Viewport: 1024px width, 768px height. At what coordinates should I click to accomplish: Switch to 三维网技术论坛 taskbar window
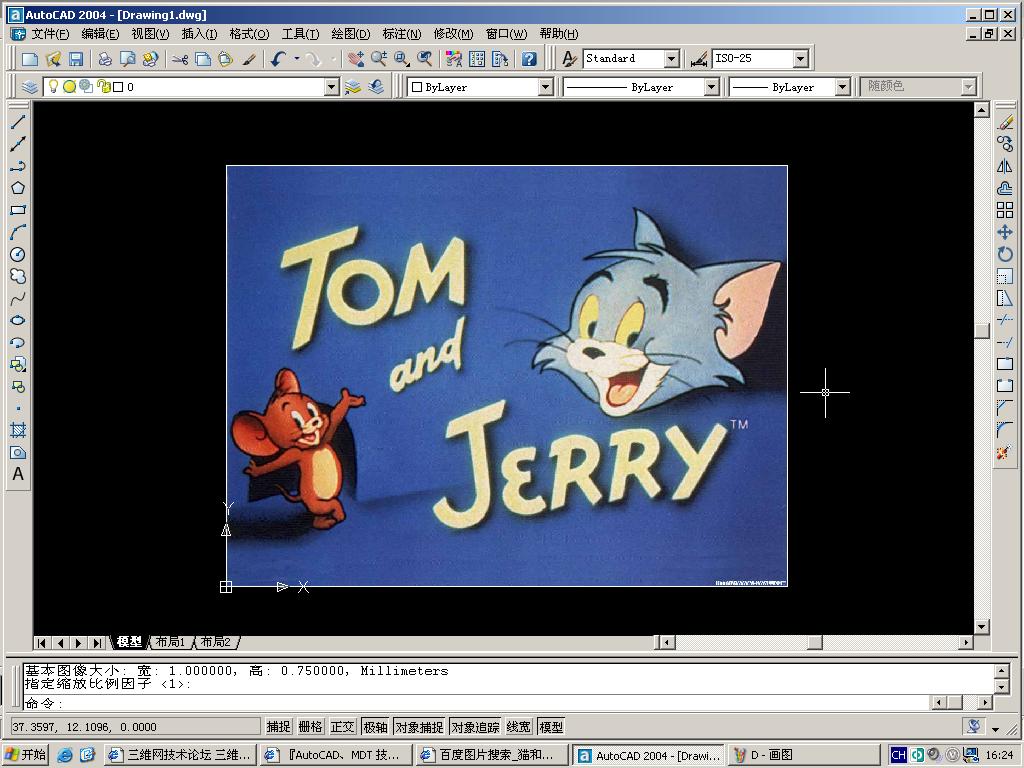pyautogui.click(x=180, y=755)
